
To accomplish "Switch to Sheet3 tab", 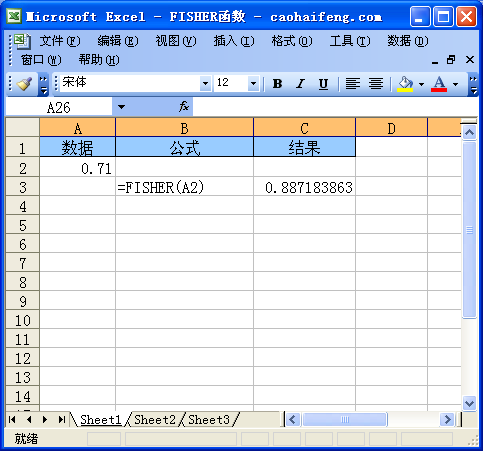I will [x=209, y=420].
